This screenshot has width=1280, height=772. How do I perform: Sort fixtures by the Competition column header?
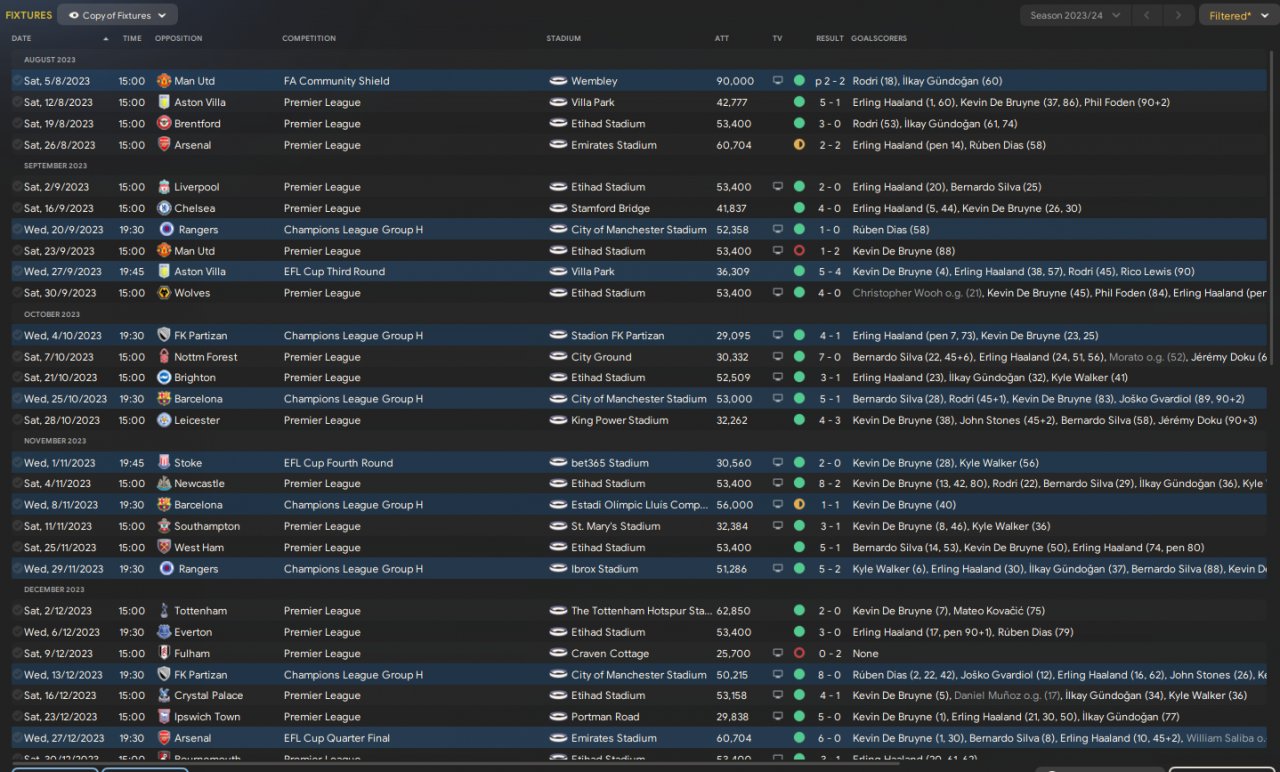pos(309,39)
